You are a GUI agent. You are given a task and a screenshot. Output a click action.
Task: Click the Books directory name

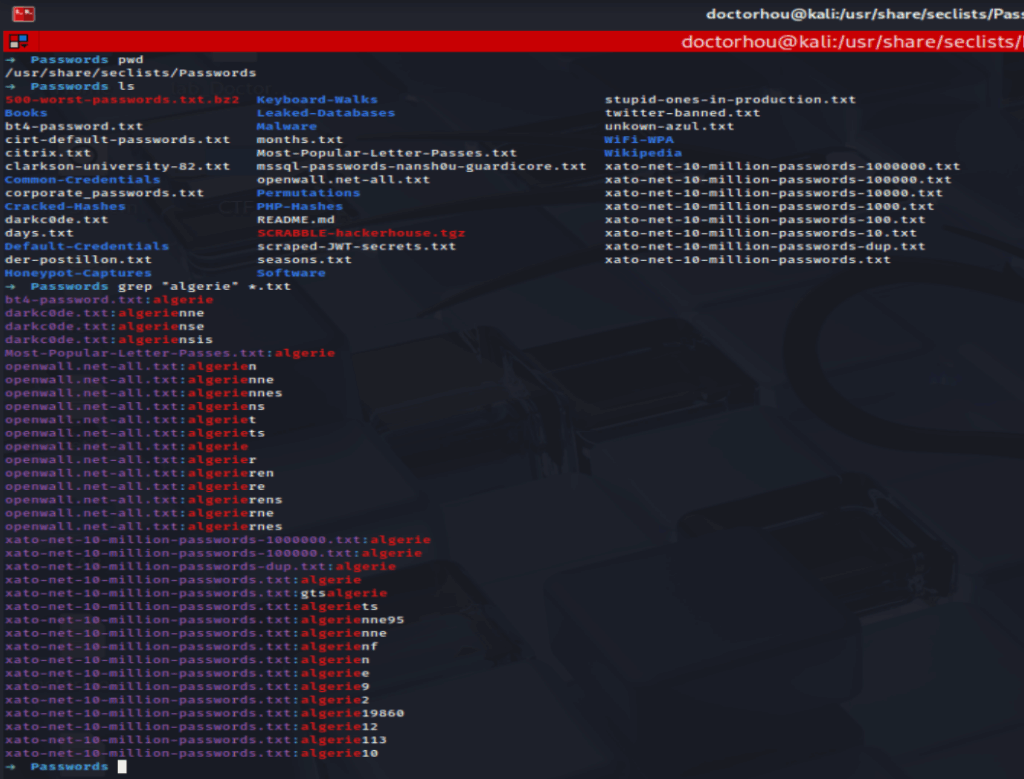pyautogui.click(x=26, y=113)
